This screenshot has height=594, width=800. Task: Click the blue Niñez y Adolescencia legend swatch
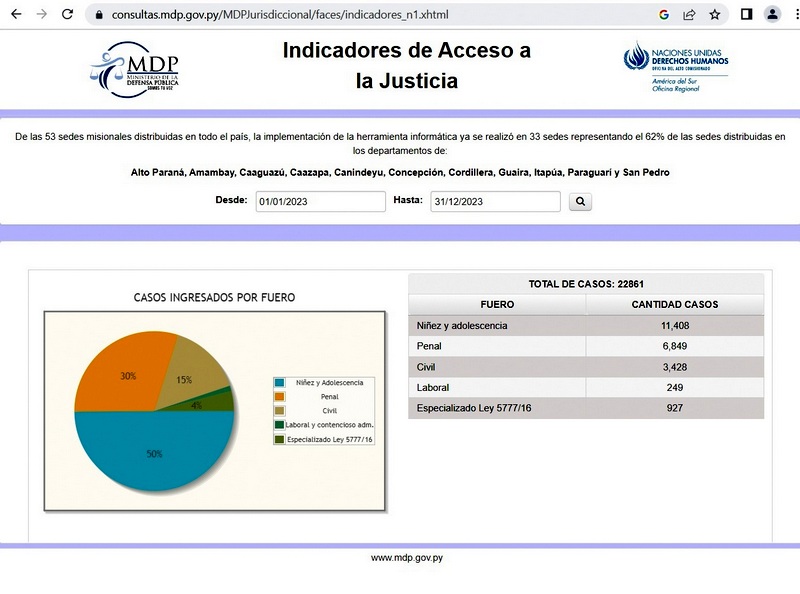279,383
